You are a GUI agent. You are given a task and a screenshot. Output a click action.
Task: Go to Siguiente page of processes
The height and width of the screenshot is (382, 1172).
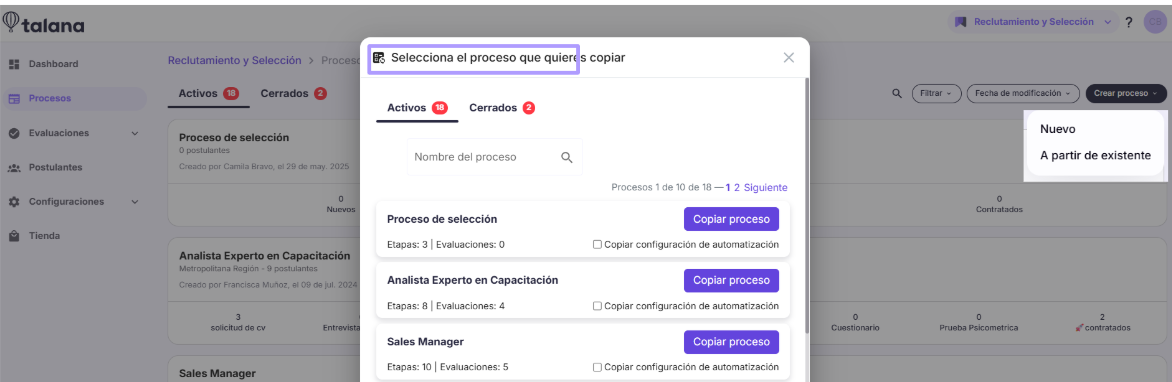[765, 188]
